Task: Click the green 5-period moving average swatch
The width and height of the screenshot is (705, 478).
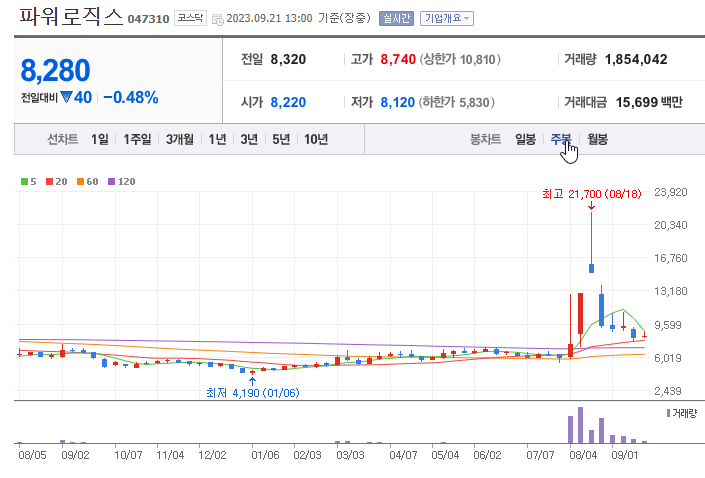Action: 24,182
